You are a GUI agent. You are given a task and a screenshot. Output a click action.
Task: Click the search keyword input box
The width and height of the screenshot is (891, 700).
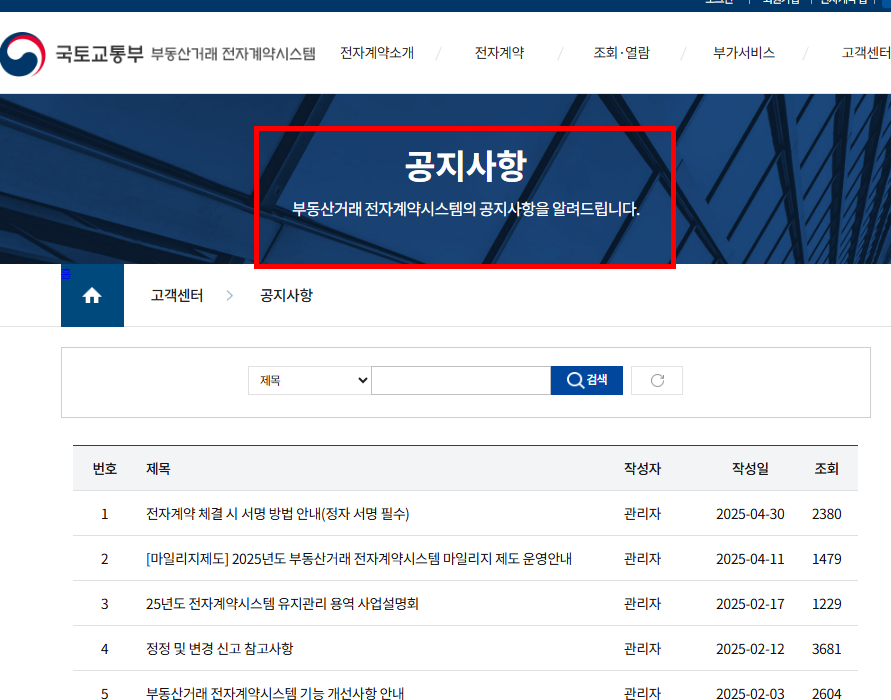coord(460,380)
